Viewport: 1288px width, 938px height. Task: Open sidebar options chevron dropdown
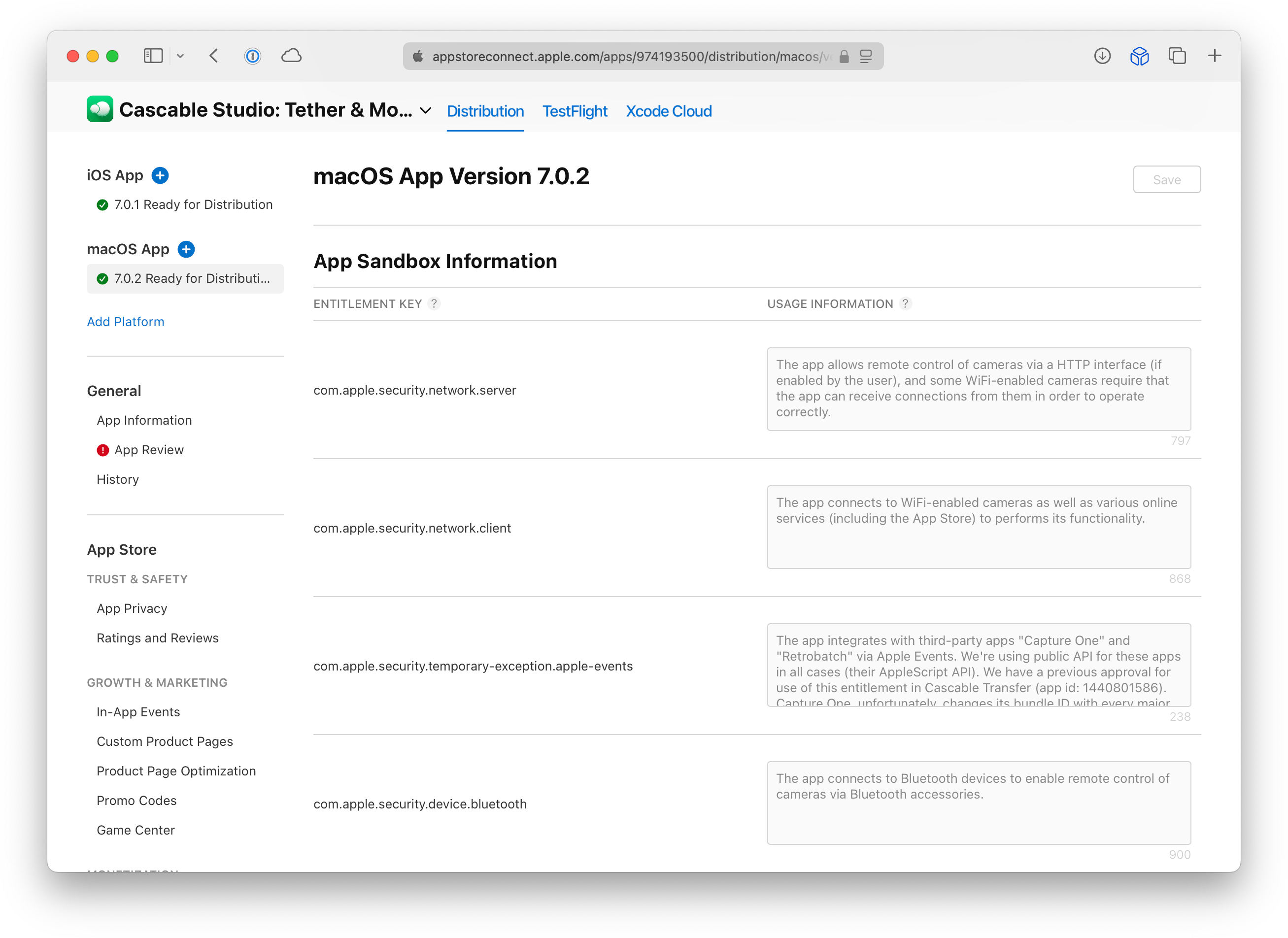[181, 56]
